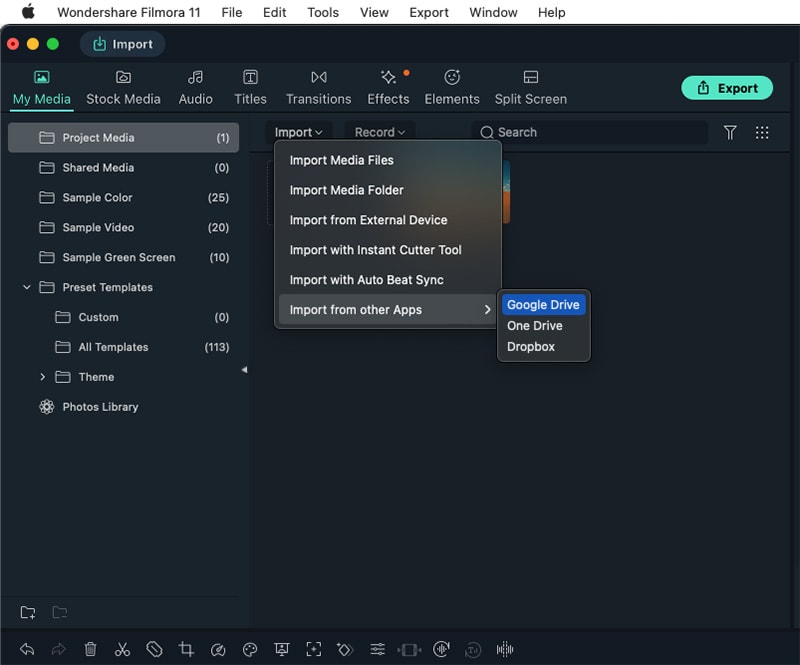Switch to the Stock Media tab

[123, 89]
